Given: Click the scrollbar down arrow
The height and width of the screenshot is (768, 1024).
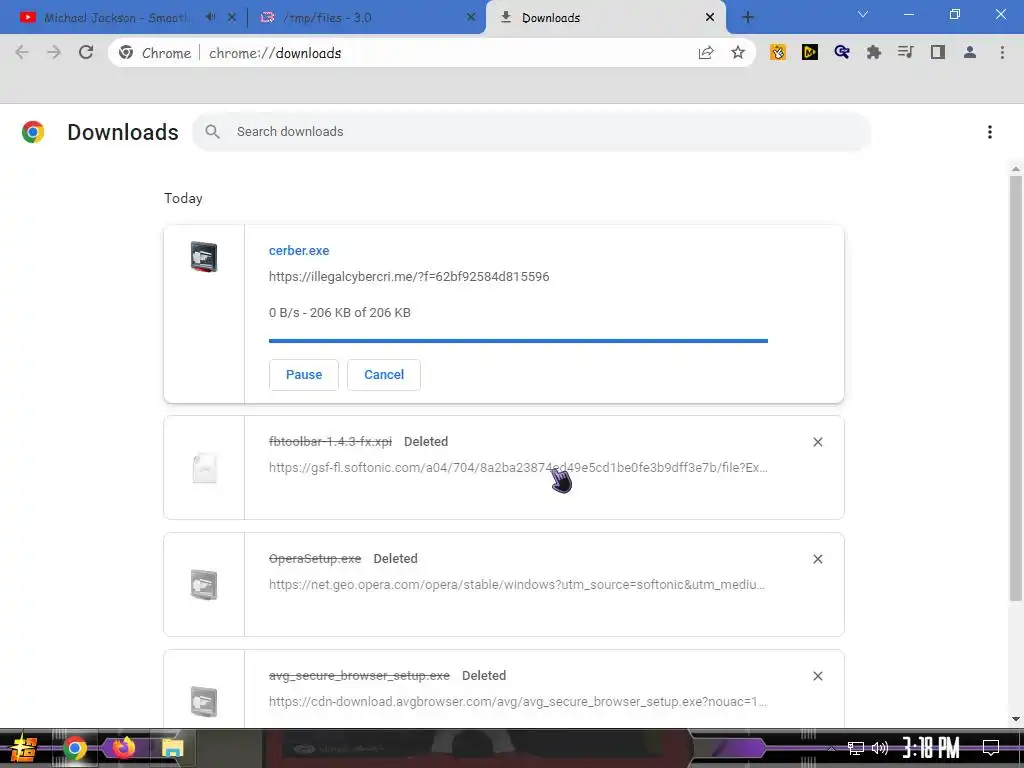Looking at the screenshot, I should pos(1016,719).
